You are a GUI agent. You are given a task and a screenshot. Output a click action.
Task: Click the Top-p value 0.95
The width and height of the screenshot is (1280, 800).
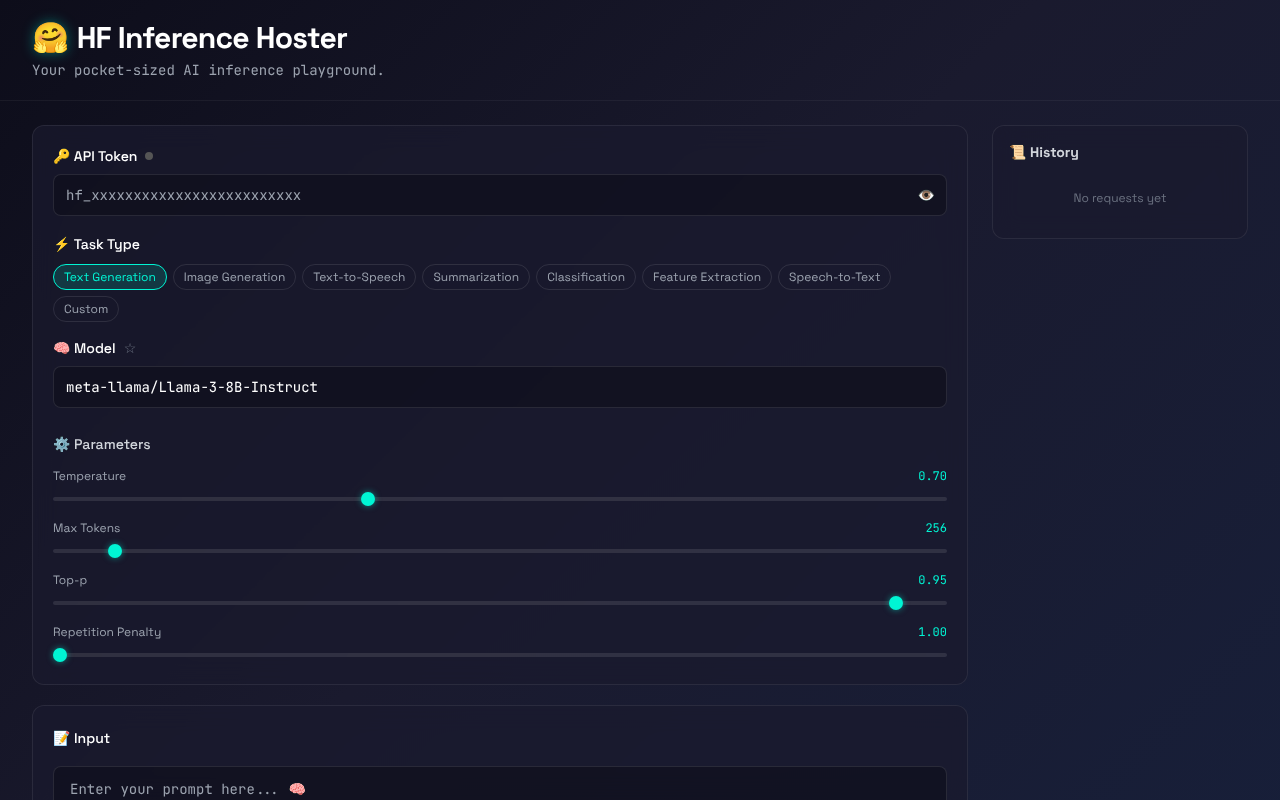click(x=932, y=580)
